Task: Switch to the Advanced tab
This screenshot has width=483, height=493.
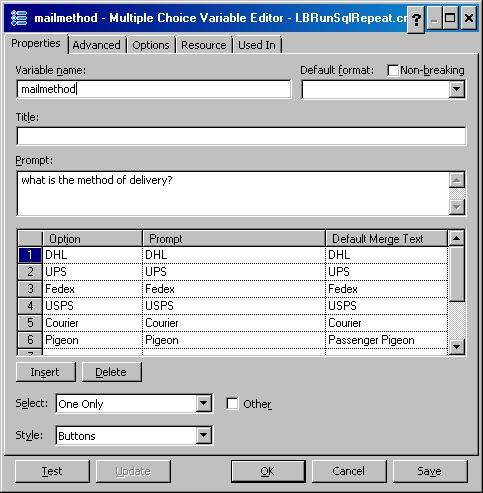Action: tap(96, 45)
